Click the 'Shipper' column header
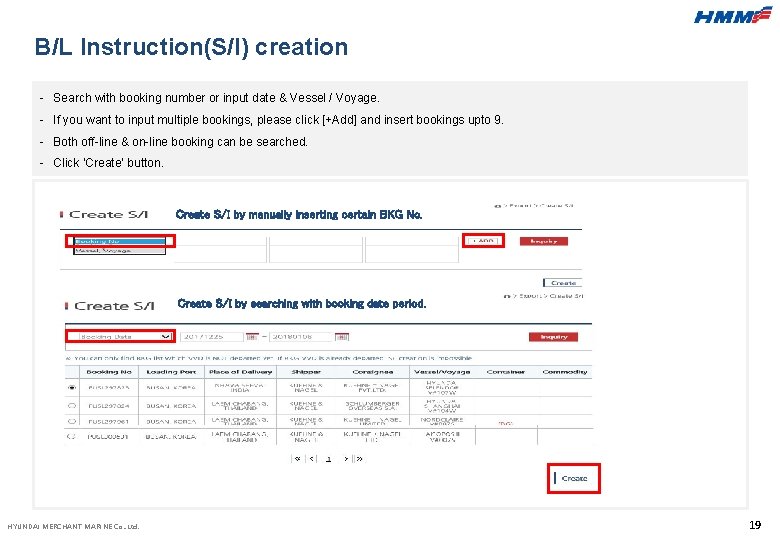Viewport: 780px width, 540px height. [x=306, y=371]
